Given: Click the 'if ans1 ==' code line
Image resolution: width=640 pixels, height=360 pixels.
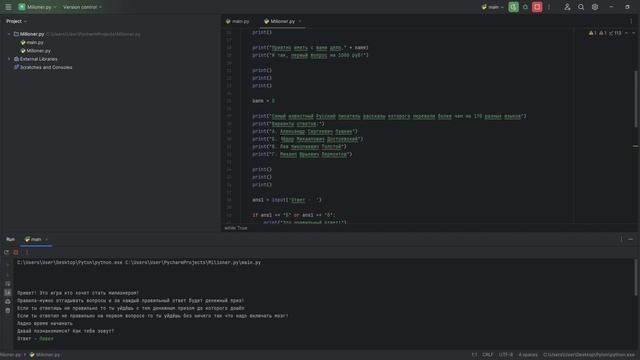Looking at the screenshot, I should 293,215.
